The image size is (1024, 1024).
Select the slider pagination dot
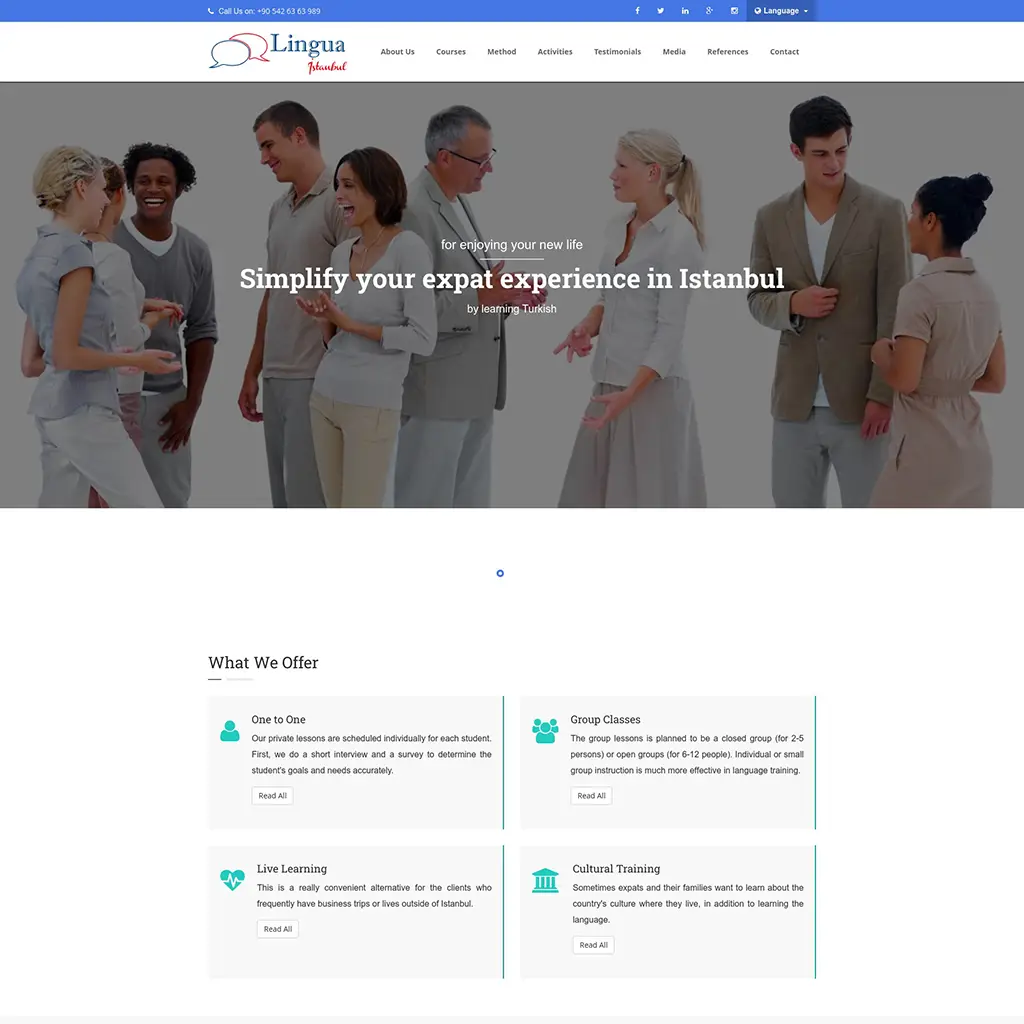pyautogui.click(x=500, y=573)
